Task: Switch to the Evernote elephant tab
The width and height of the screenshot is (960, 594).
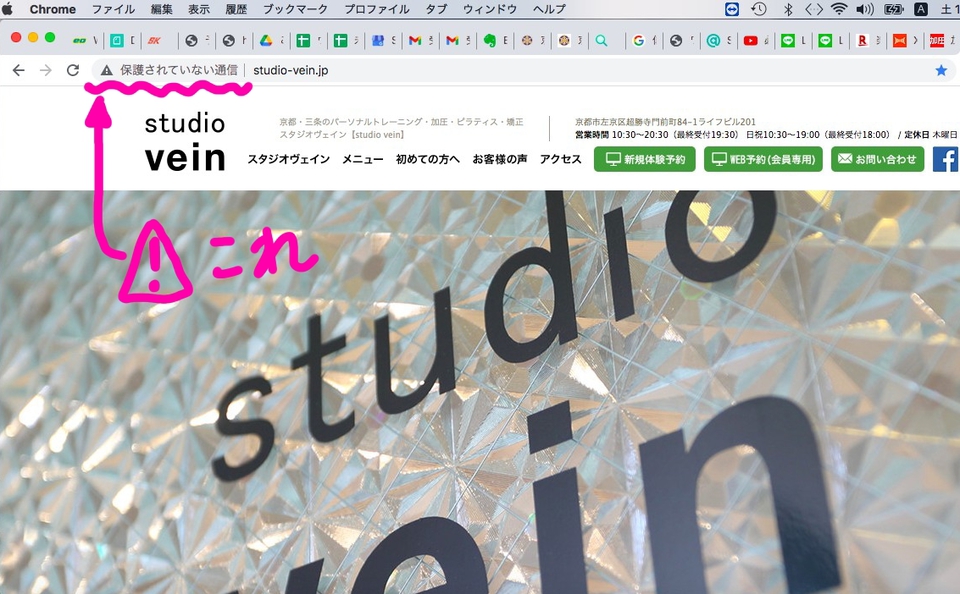Action: click(x=490, y=40)
